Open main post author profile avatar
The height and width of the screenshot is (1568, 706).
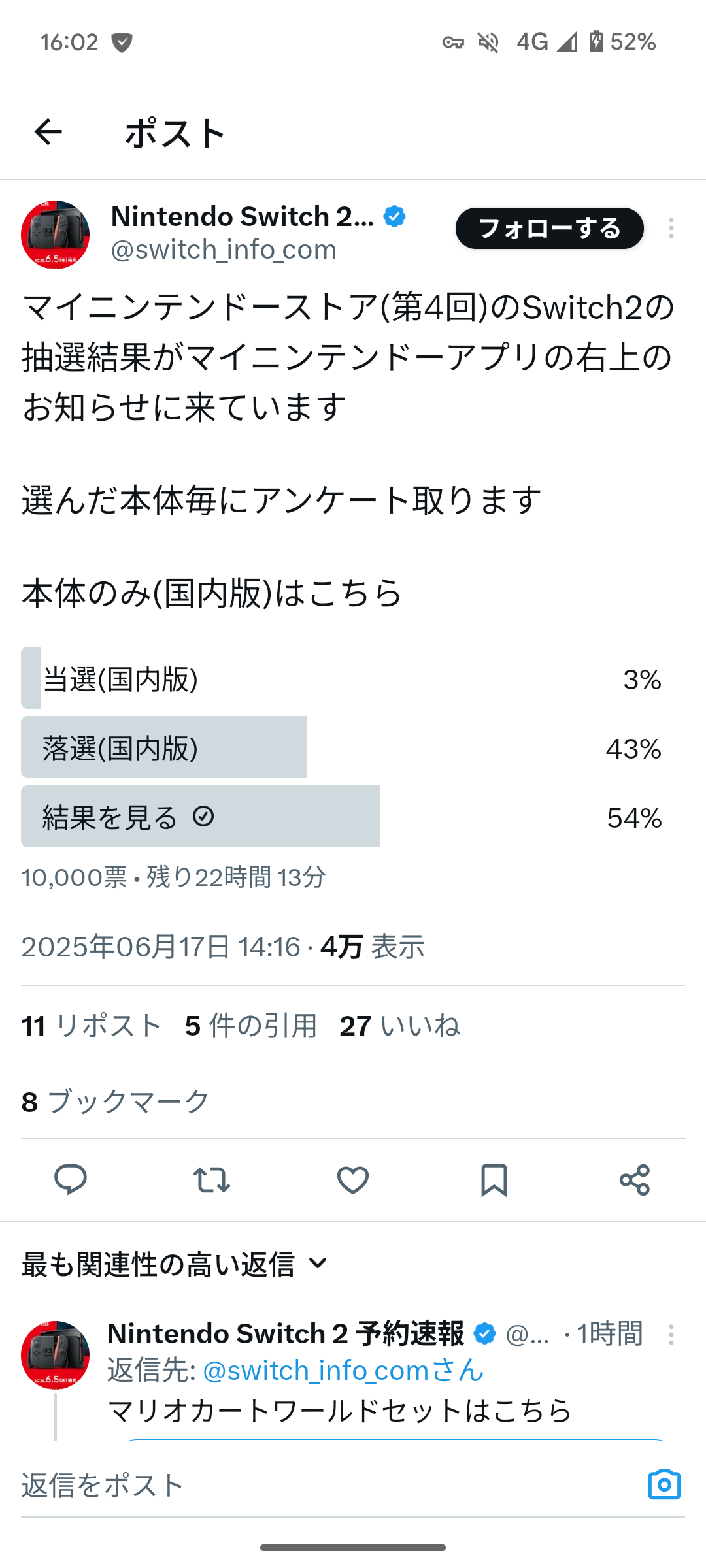tap(56, 235)
